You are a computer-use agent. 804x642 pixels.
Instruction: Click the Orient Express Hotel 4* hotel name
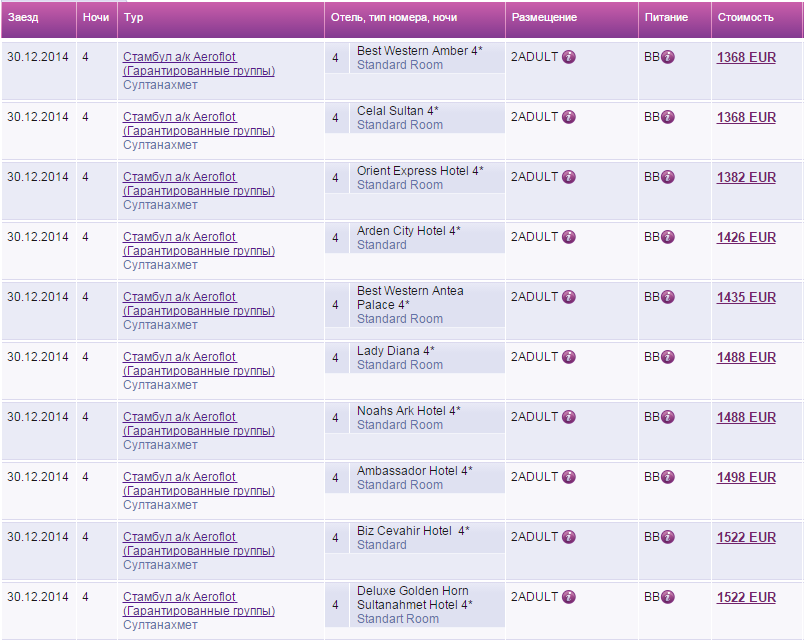coord(420,171)
